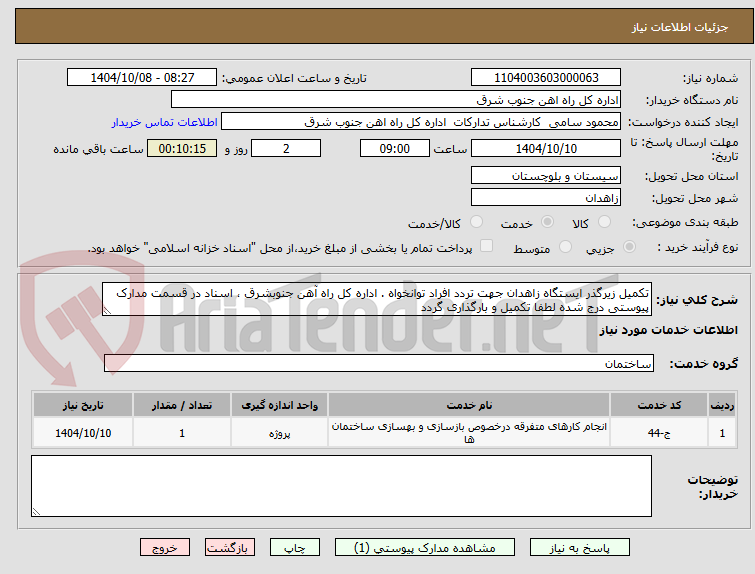The width and height of the screenshot is (755, 574).
Task: Click the تاریخ نیاز column header
Action: (x=83, y=405)
